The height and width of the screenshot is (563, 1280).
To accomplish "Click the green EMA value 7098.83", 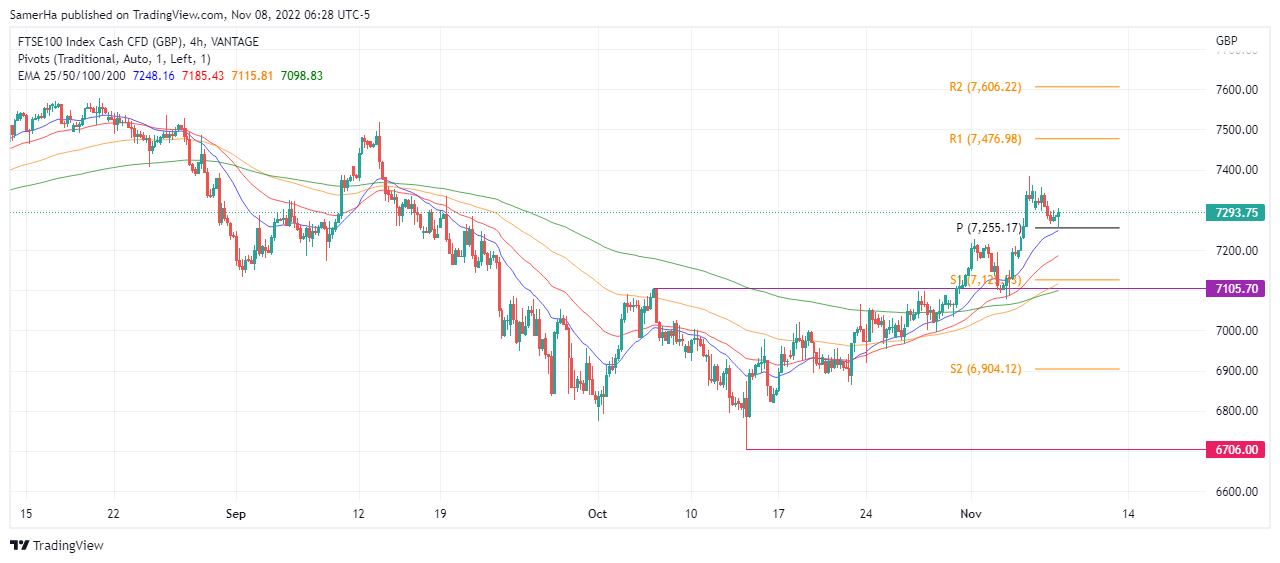I will pyautogui.click(x=301, y=76).
